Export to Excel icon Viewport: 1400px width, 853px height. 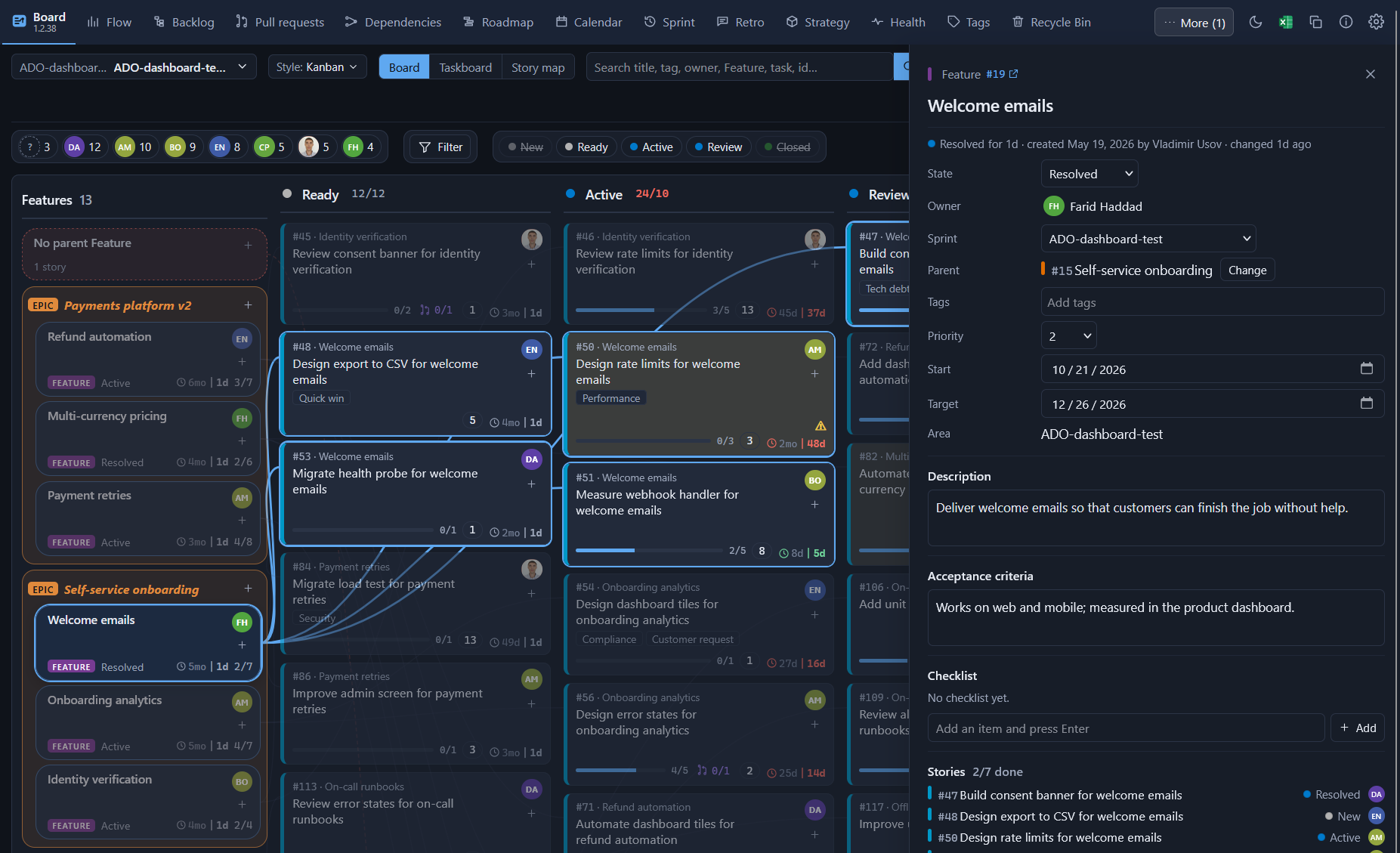(x=1286, y=22)
